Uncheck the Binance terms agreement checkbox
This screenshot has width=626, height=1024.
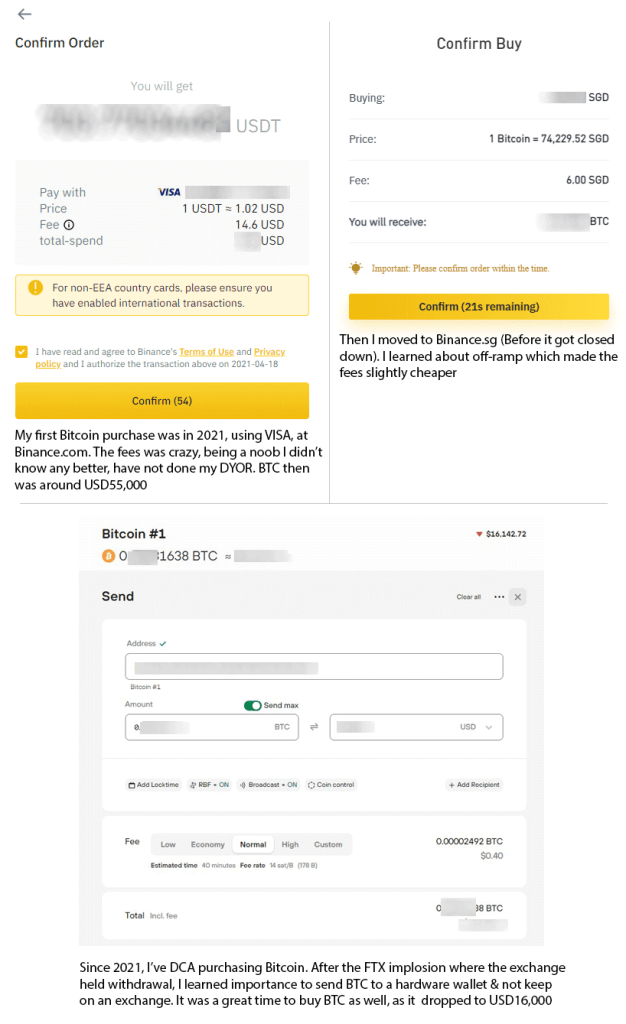click(22, 352)
